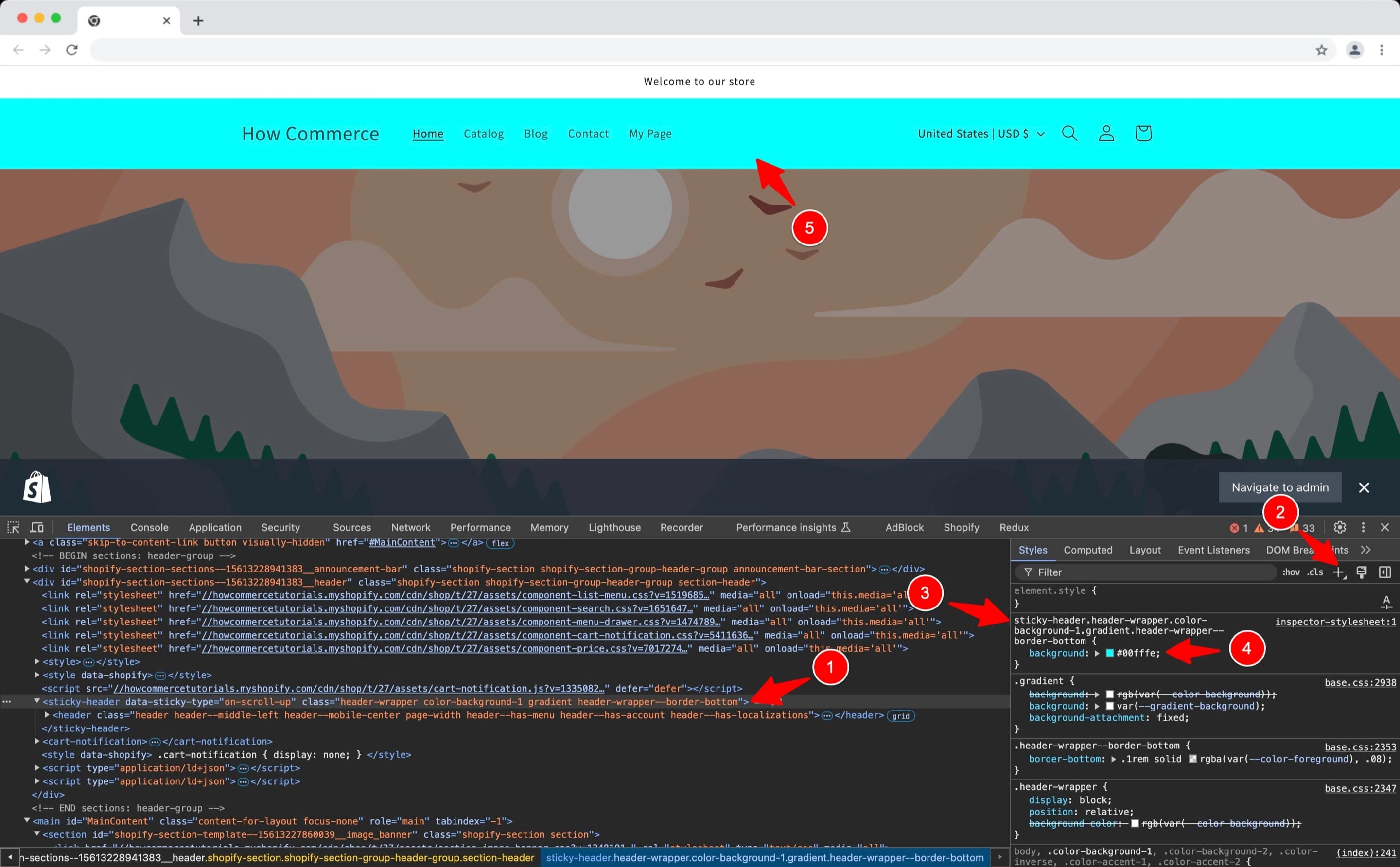Click the flex badge on skip link
Image resolution: width=1400 pixels, height=867 pixels.
[500, 543]
